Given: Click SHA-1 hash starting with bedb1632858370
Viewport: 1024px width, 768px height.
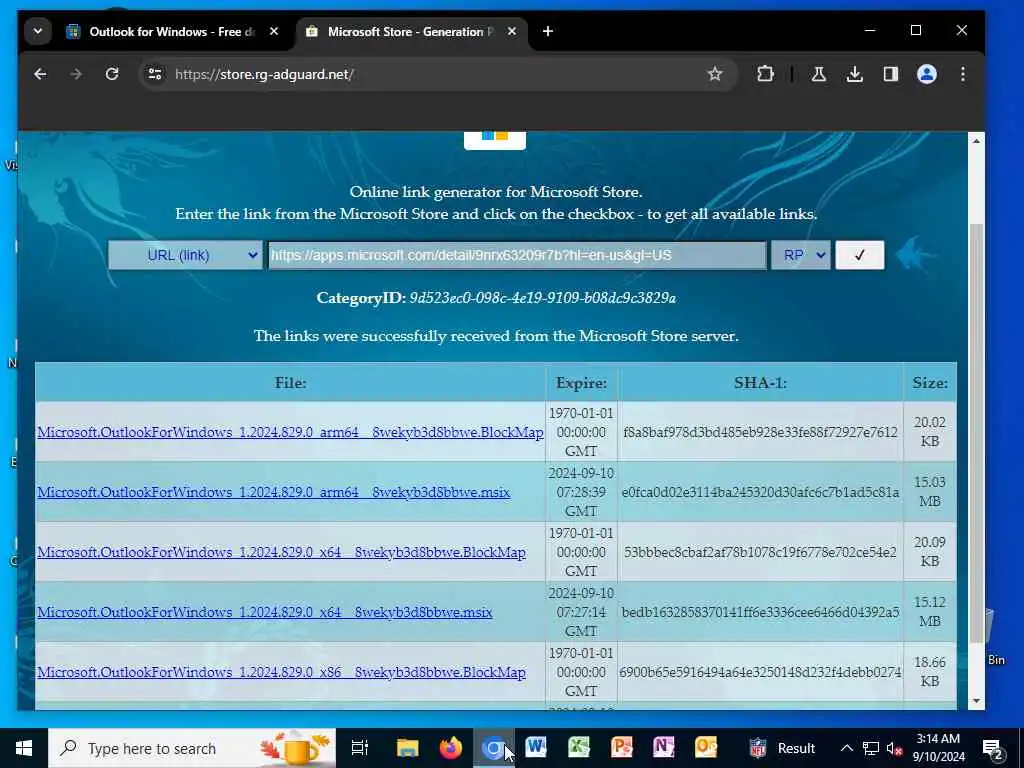Looking at the screenshot, I should tap(760, 613).
